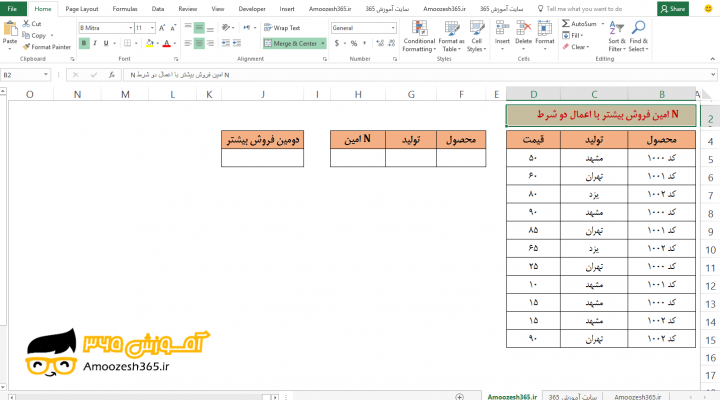Open the borders icon in Font group
Image resolution: width=720 pixels, height=400 pixels.
[127, 43]
